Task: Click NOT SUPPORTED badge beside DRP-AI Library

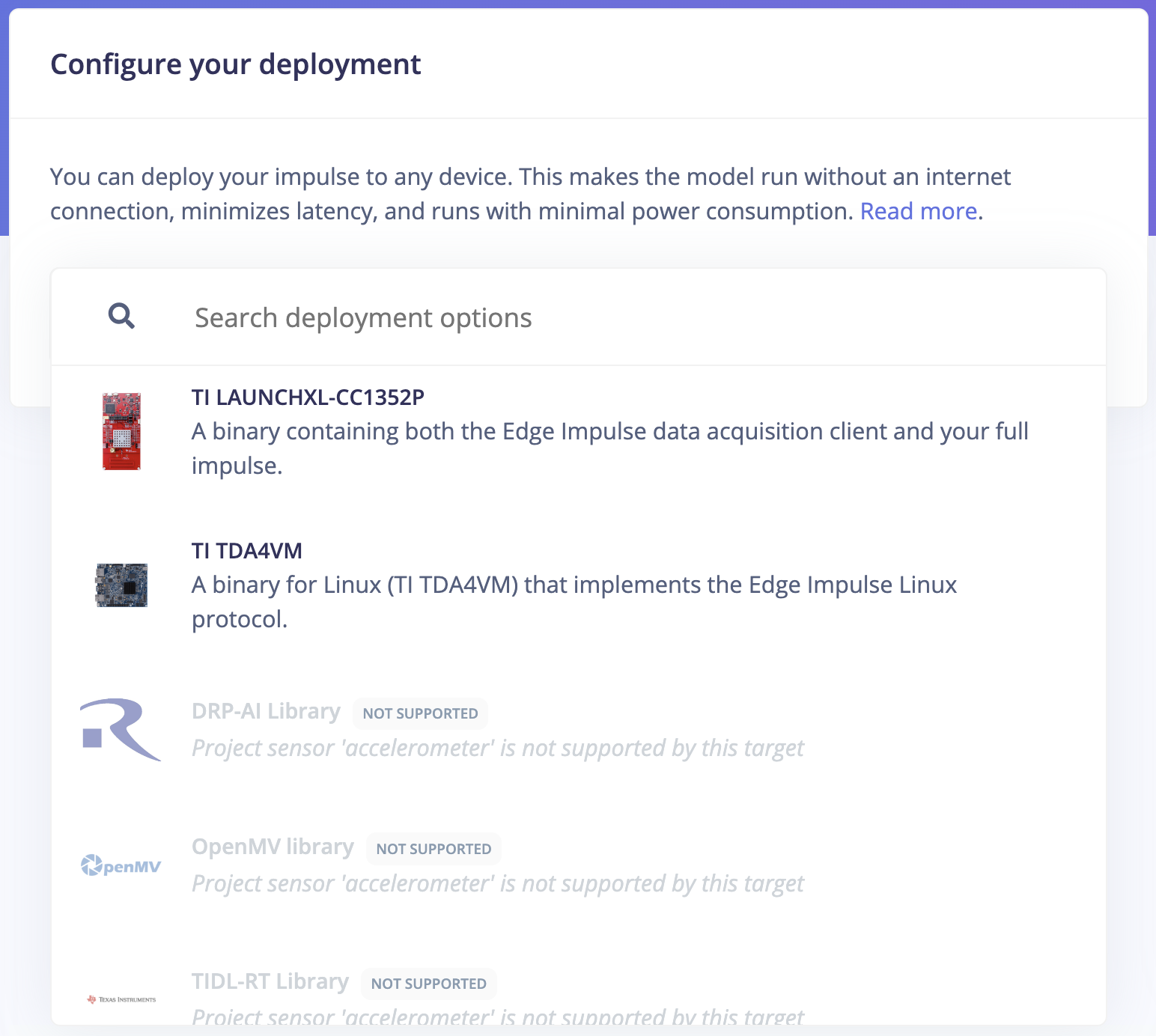Action: [x=420, y=714]
